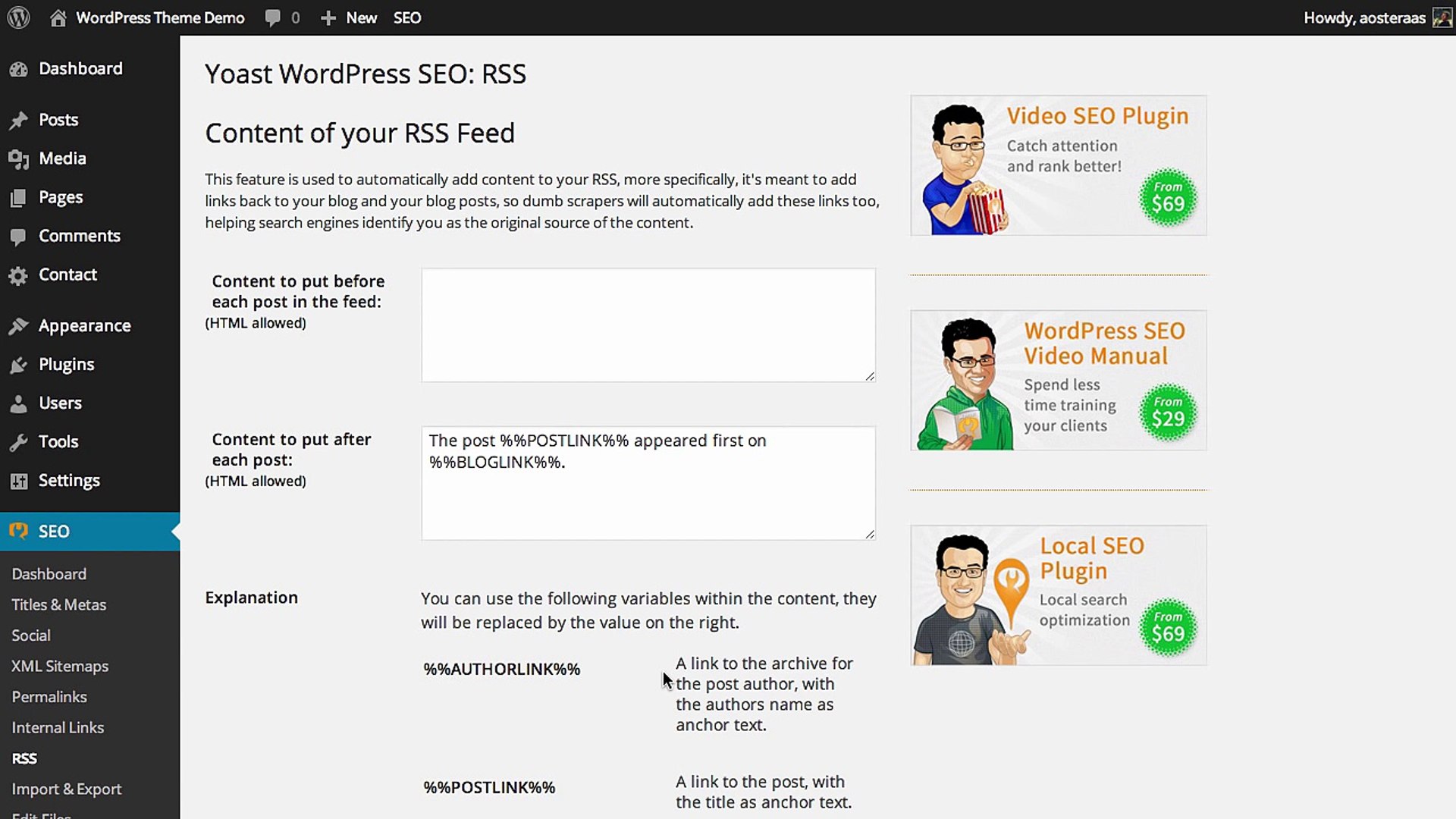
Task: Open the SEO admin bar menu
Action: click(406, 18)
